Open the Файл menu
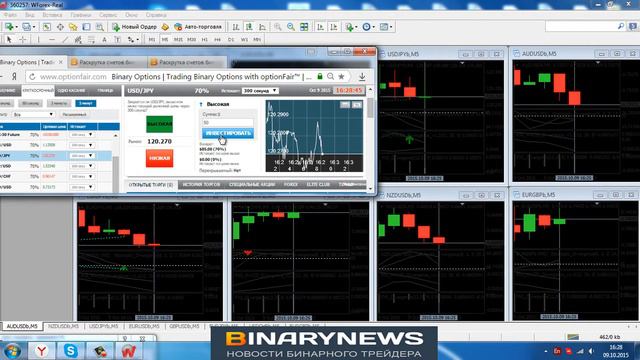 [11, 15]
